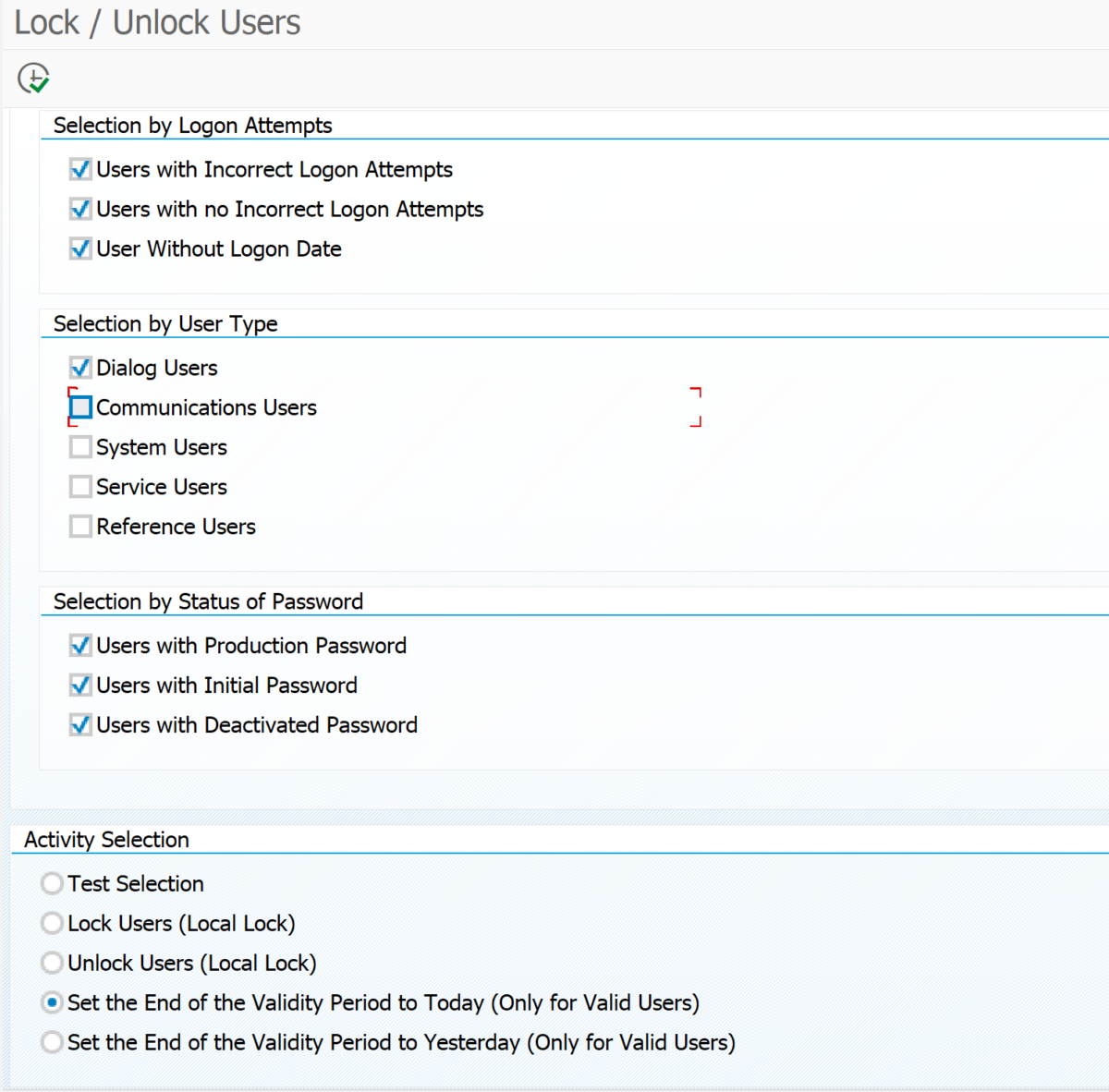
Task: Check the Reference Users box
Action: 80,526
